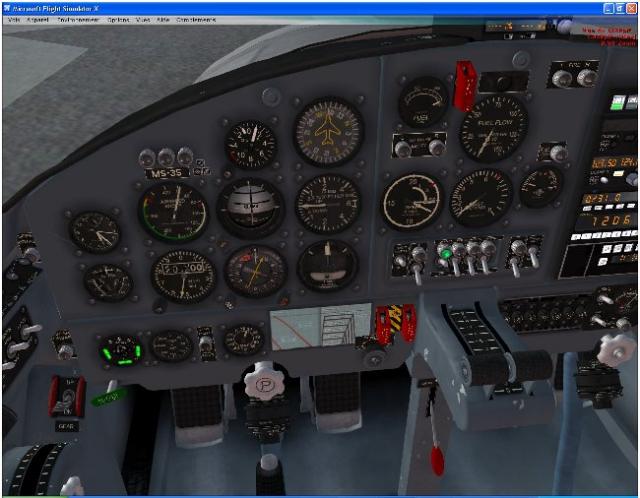Image resolution: width=640 pixels, height=498 pixels.
Task: Open the Environnement menu
Action: pos(78,20)
